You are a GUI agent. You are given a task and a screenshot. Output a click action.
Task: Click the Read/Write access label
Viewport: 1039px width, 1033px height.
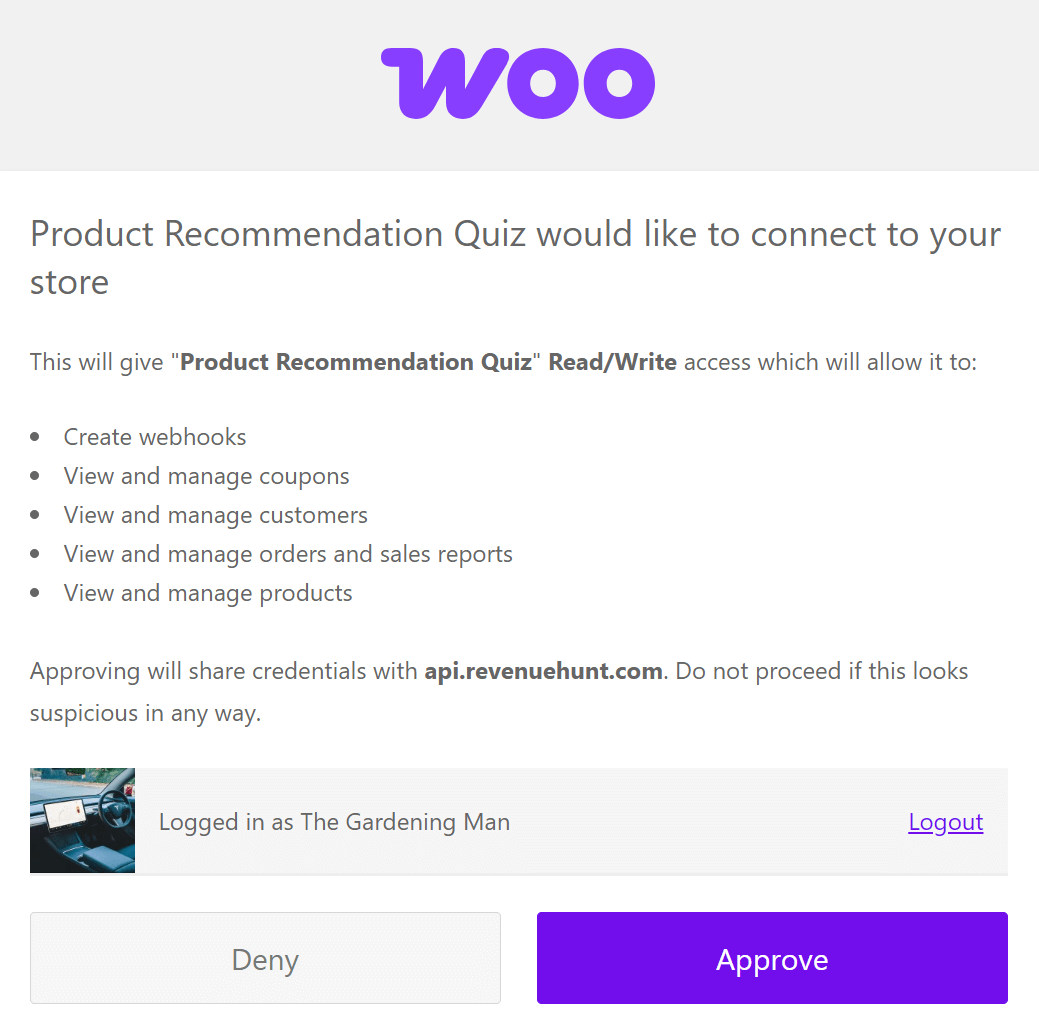pyautogui.click(x=612, y=361)
